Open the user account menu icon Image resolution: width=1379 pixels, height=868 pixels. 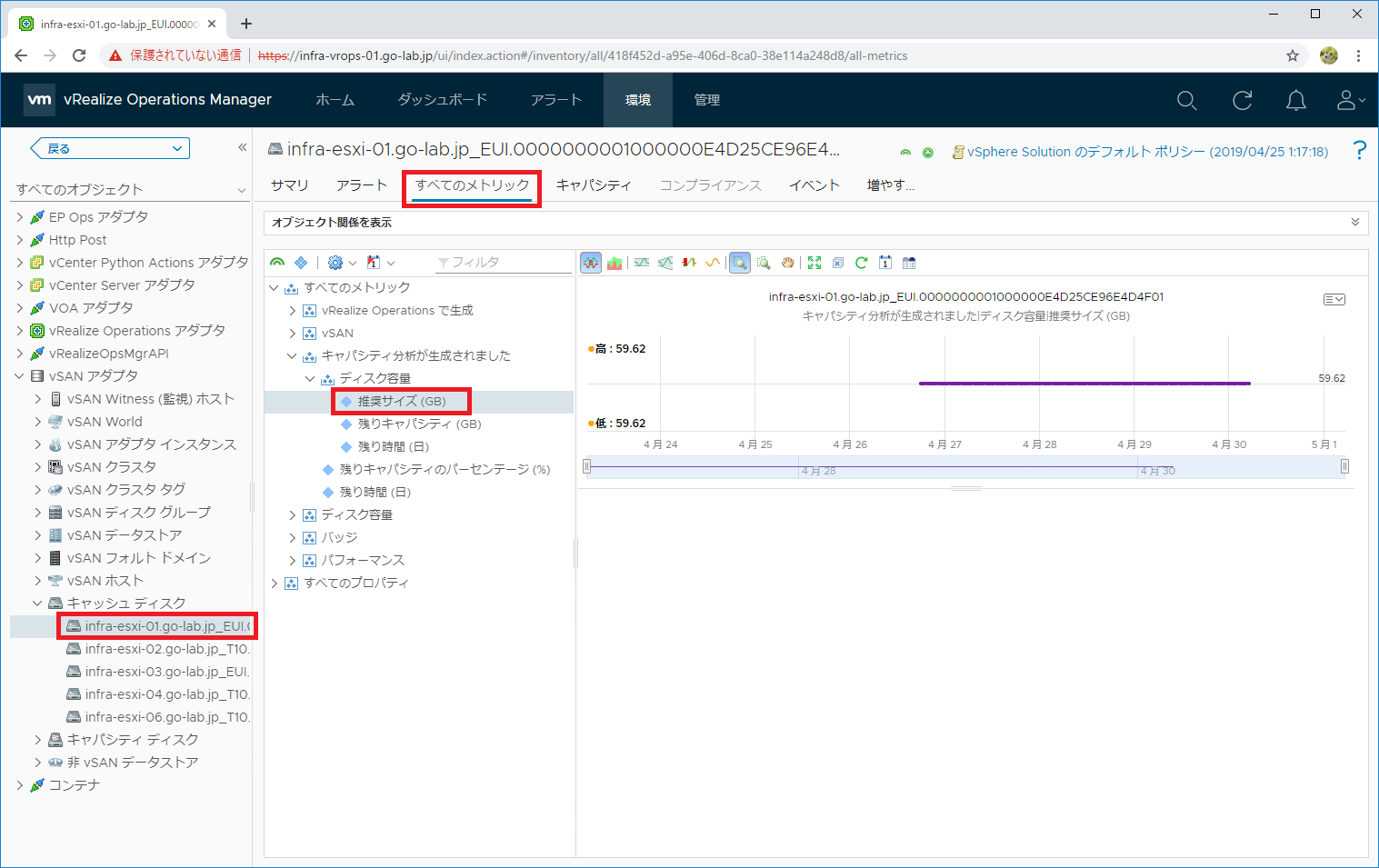click(x=1350, y=100)
